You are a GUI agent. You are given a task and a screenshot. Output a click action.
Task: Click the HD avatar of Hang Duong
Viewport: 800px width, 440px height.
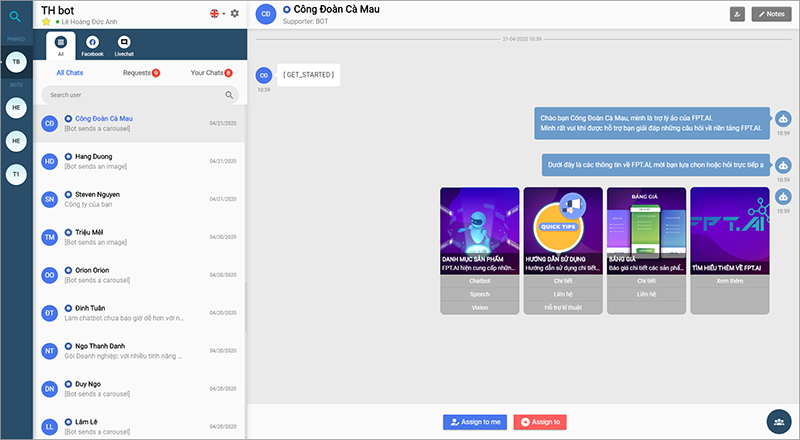(x=49, y=161)
